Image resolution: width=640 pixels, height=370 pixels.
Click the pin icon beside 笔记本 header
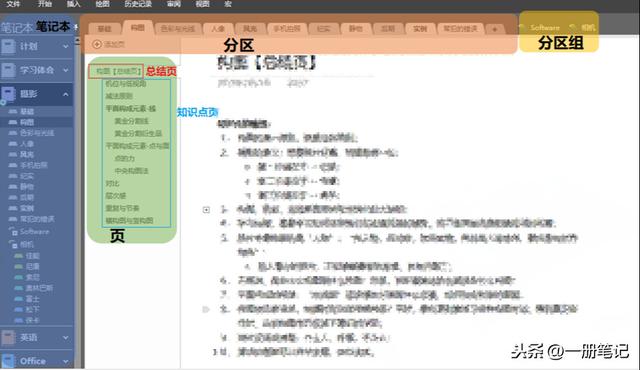point(76,27)
